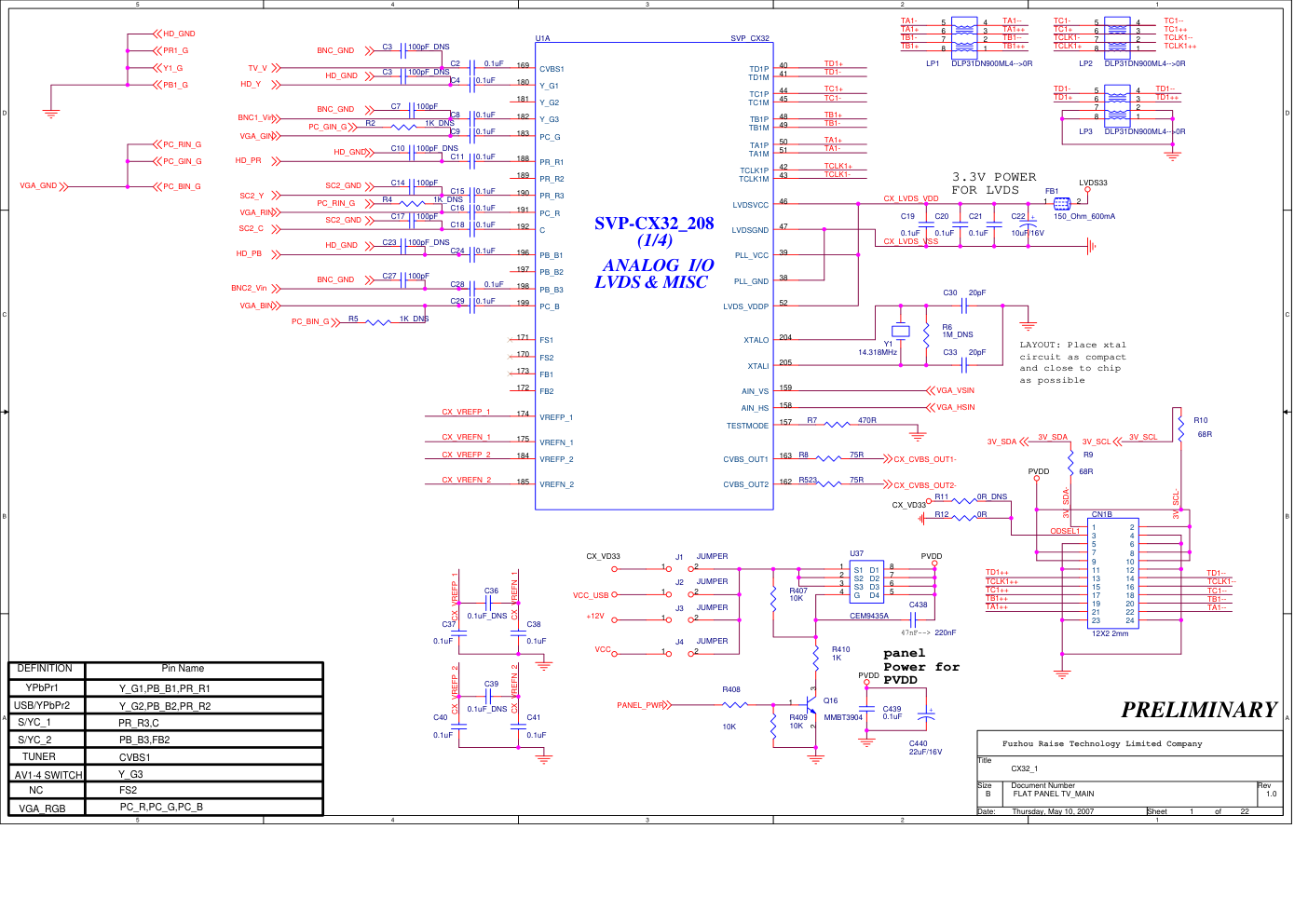
Task: Select the +12V power label
Action: point(595,616)
